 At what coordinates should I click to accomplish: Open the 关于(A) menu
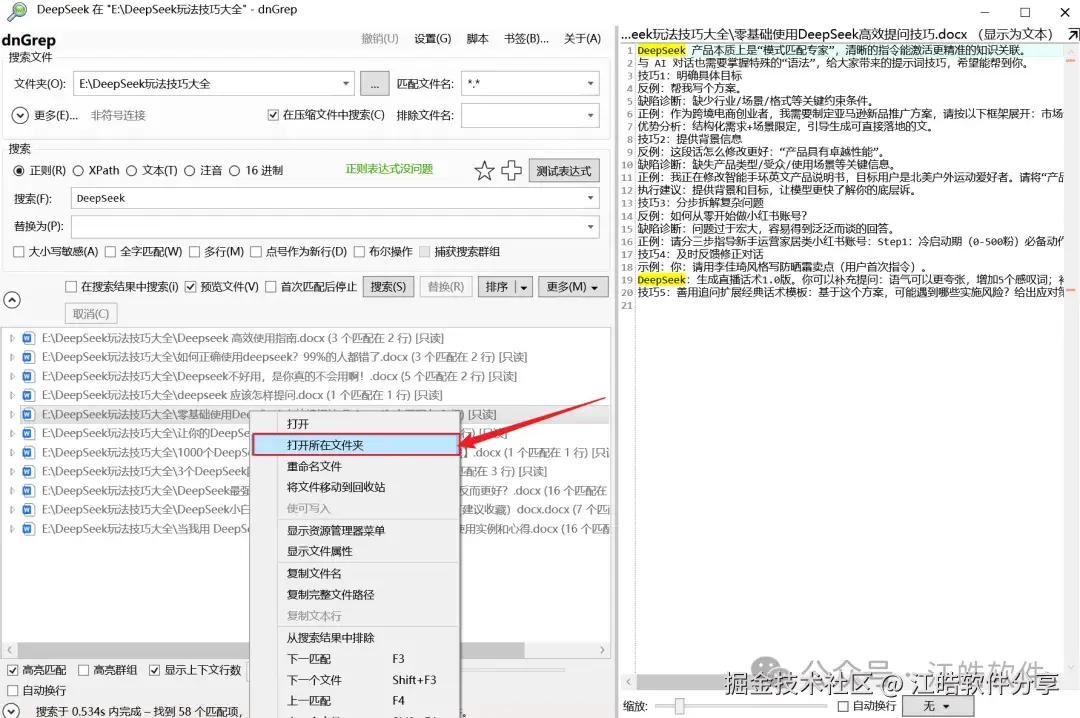coord(582,39)
